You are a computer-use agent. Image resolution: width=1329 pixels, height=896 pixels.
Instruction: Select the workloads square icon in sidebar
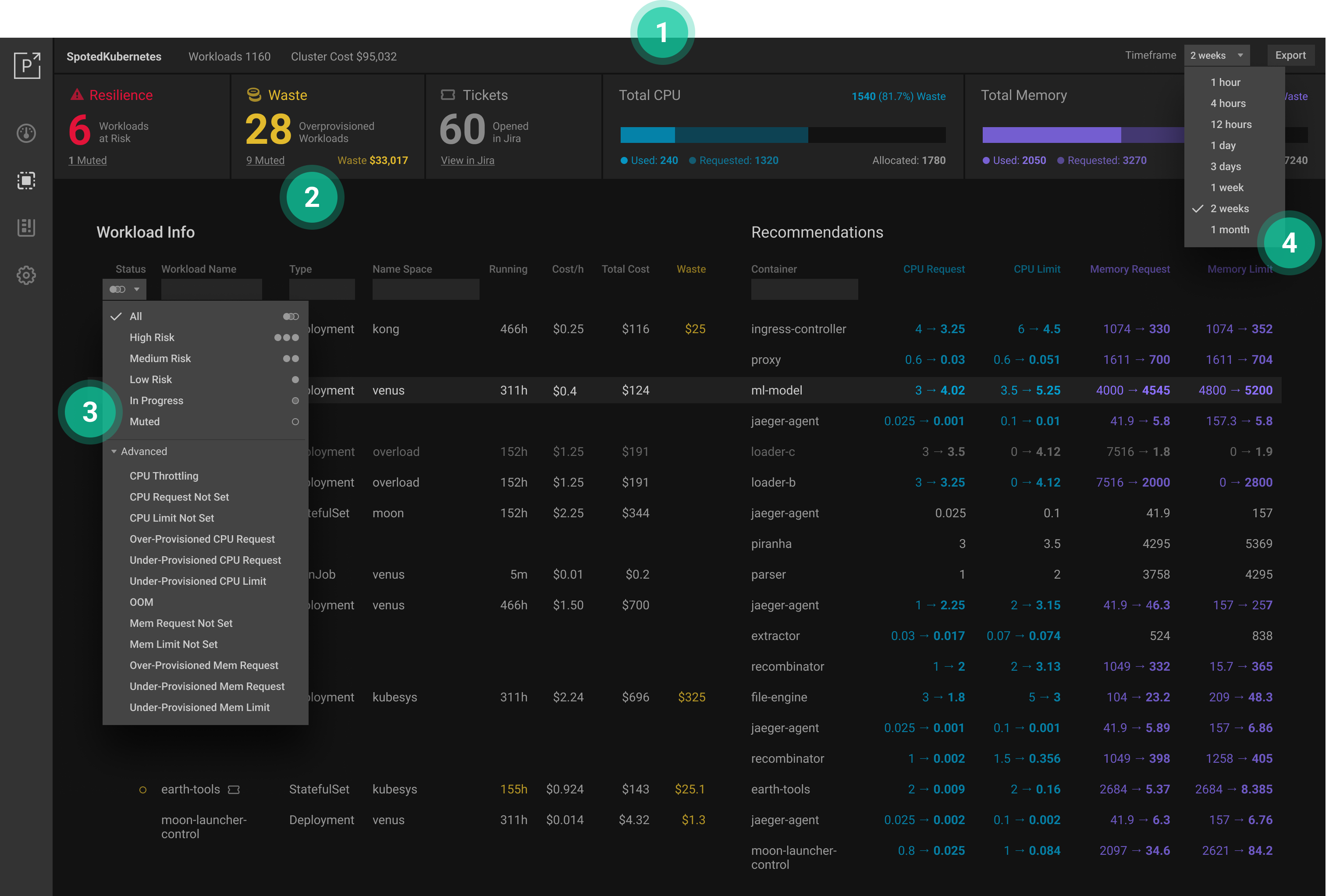click(26, 181)
